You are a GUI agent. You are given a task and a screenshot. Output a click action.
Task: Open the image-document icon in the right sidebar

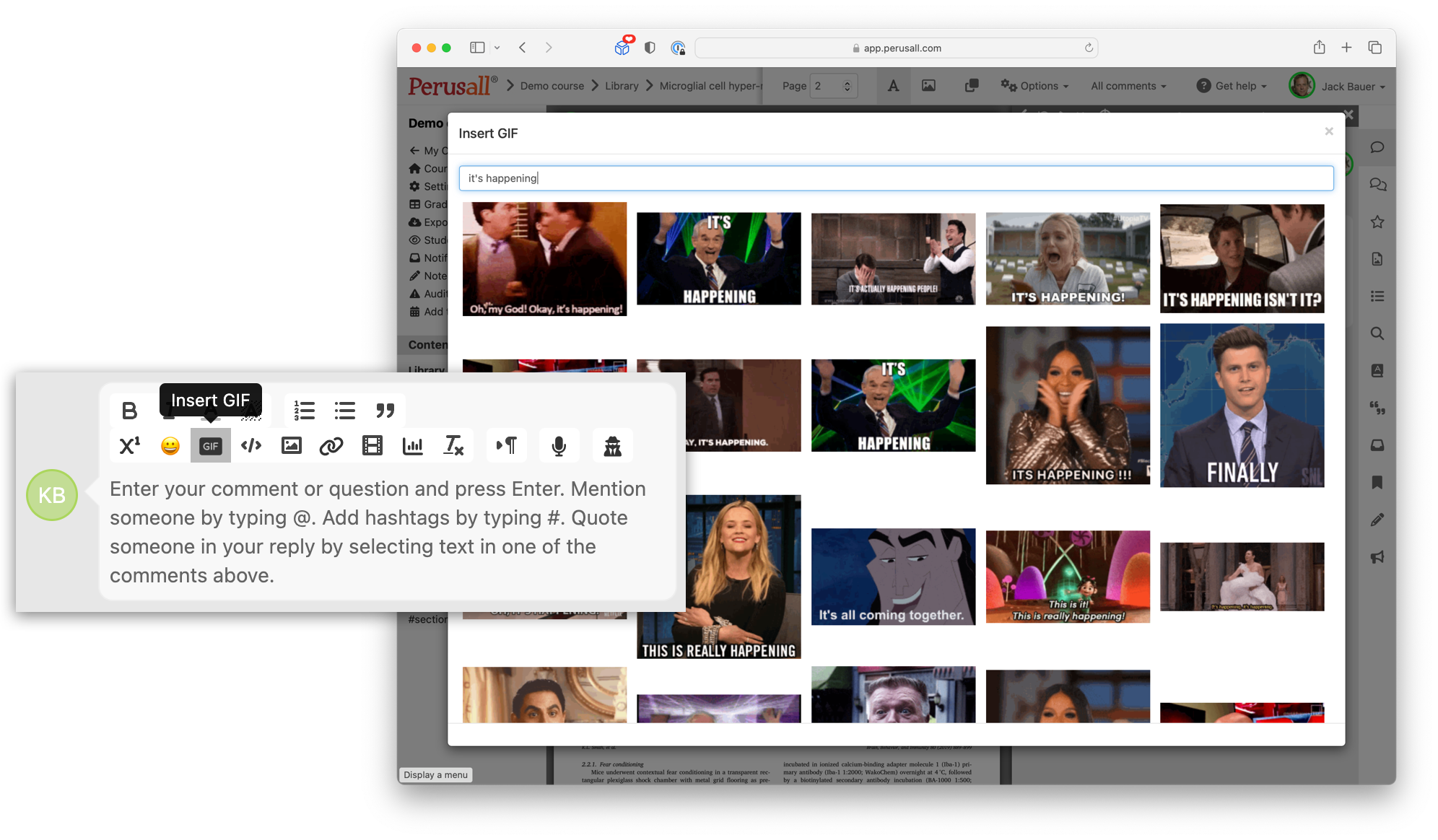[1377, 259]
